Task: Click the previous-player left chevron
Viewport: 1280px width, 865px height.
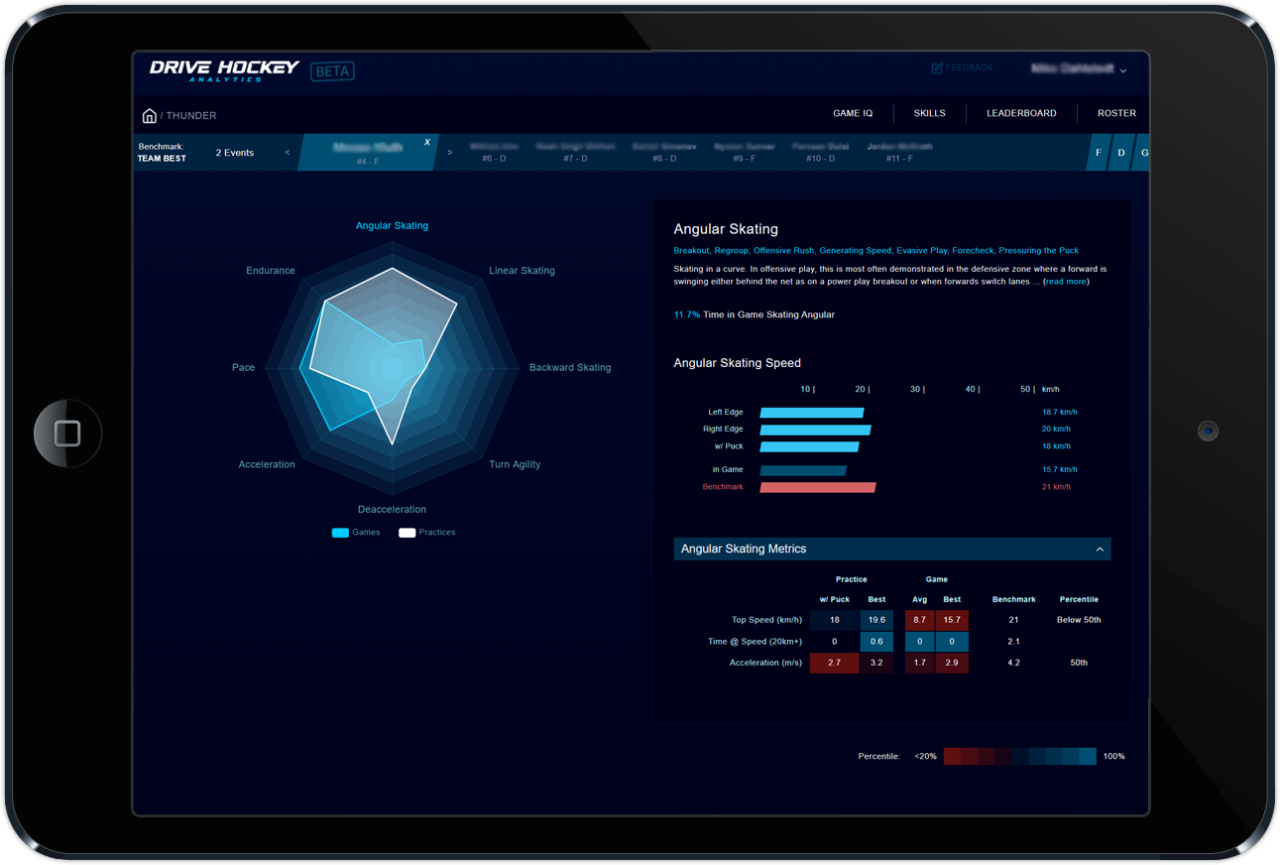Action: (x=287, y=152)
